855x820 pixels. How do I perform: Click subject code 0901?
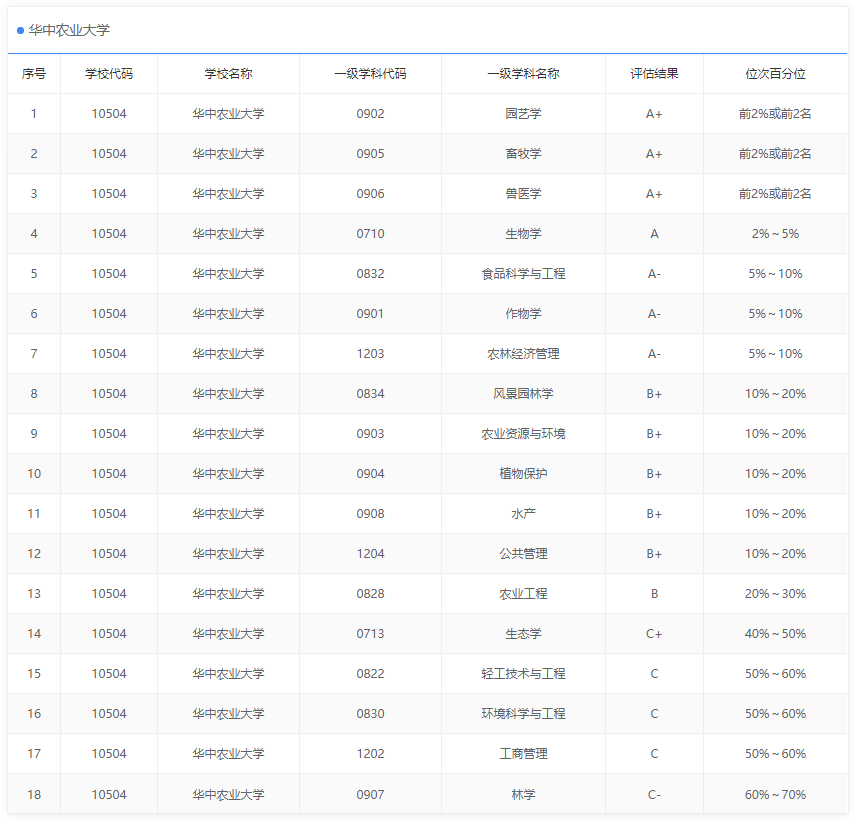tap(370, 313)
